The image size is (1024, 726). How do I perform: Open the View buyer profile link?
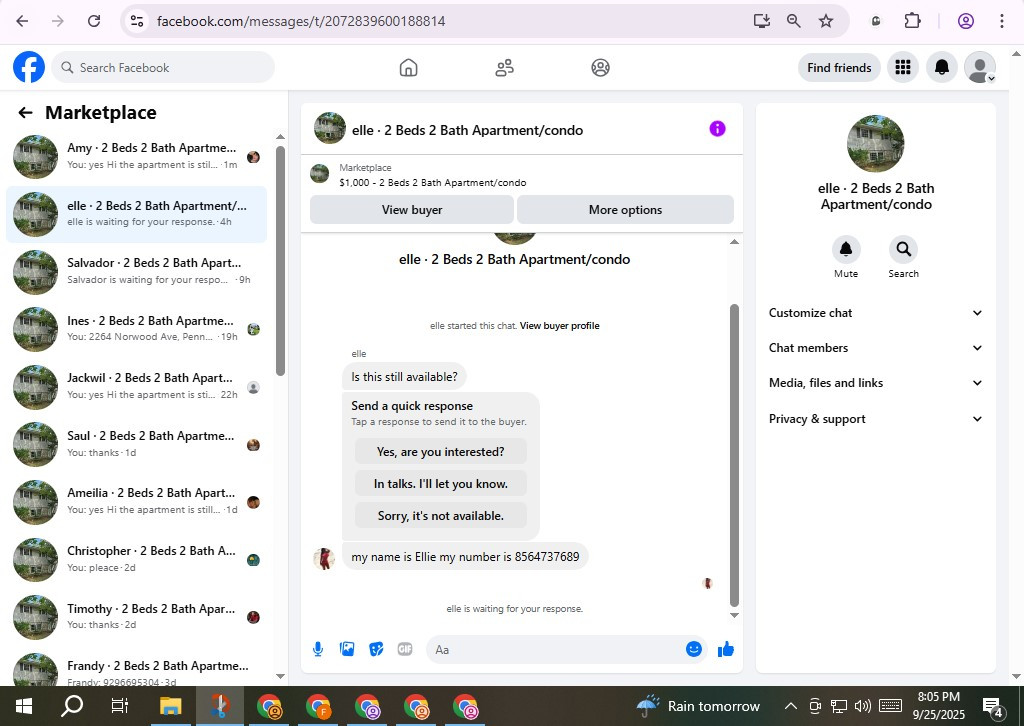560,326
